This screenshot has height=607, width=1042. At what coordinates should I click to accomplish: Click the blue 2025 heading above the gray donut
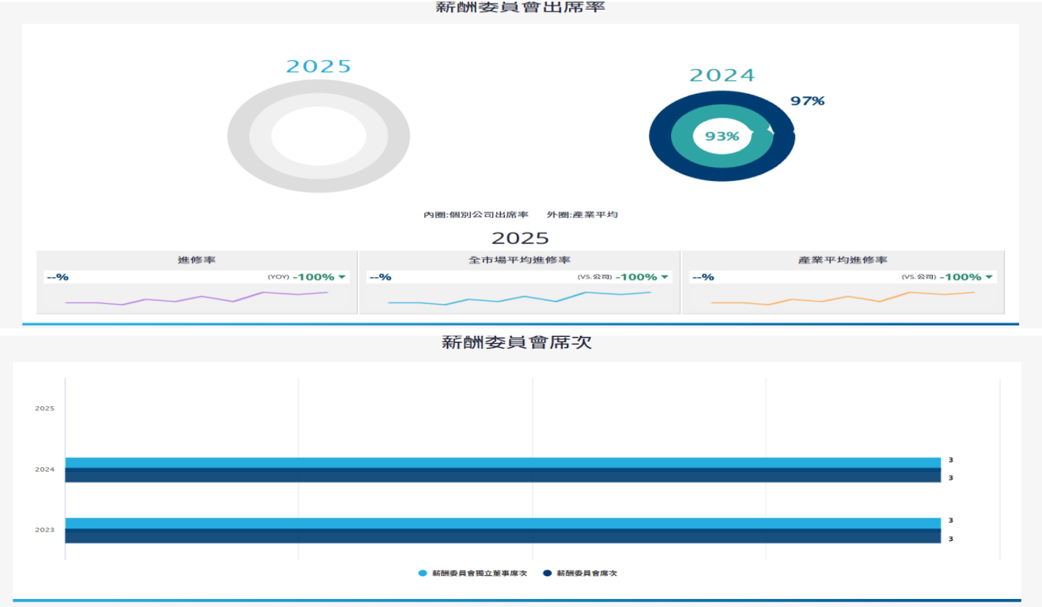[x=318, y=66]
